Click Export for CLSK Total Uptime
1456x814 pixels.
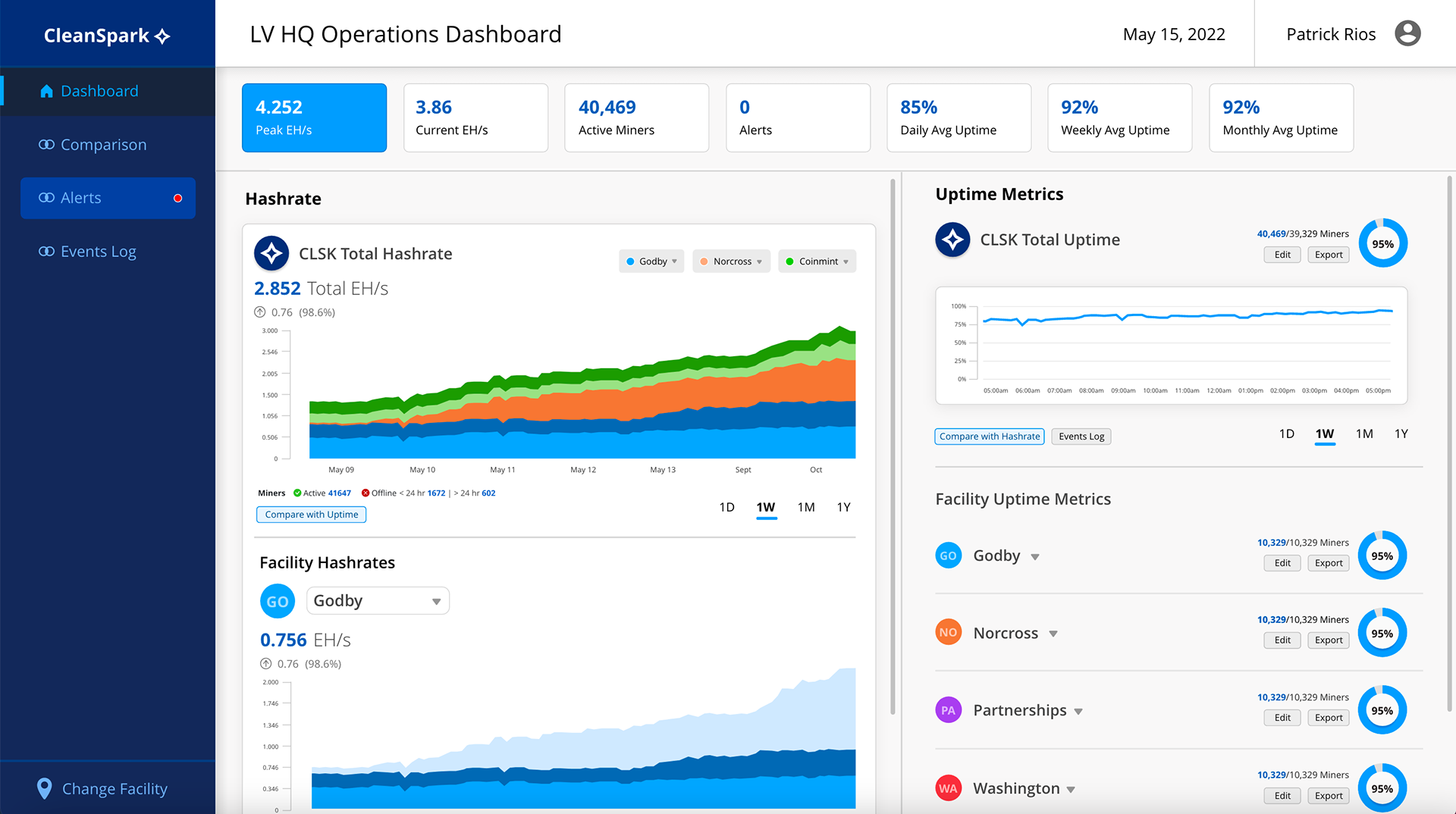1329,255
